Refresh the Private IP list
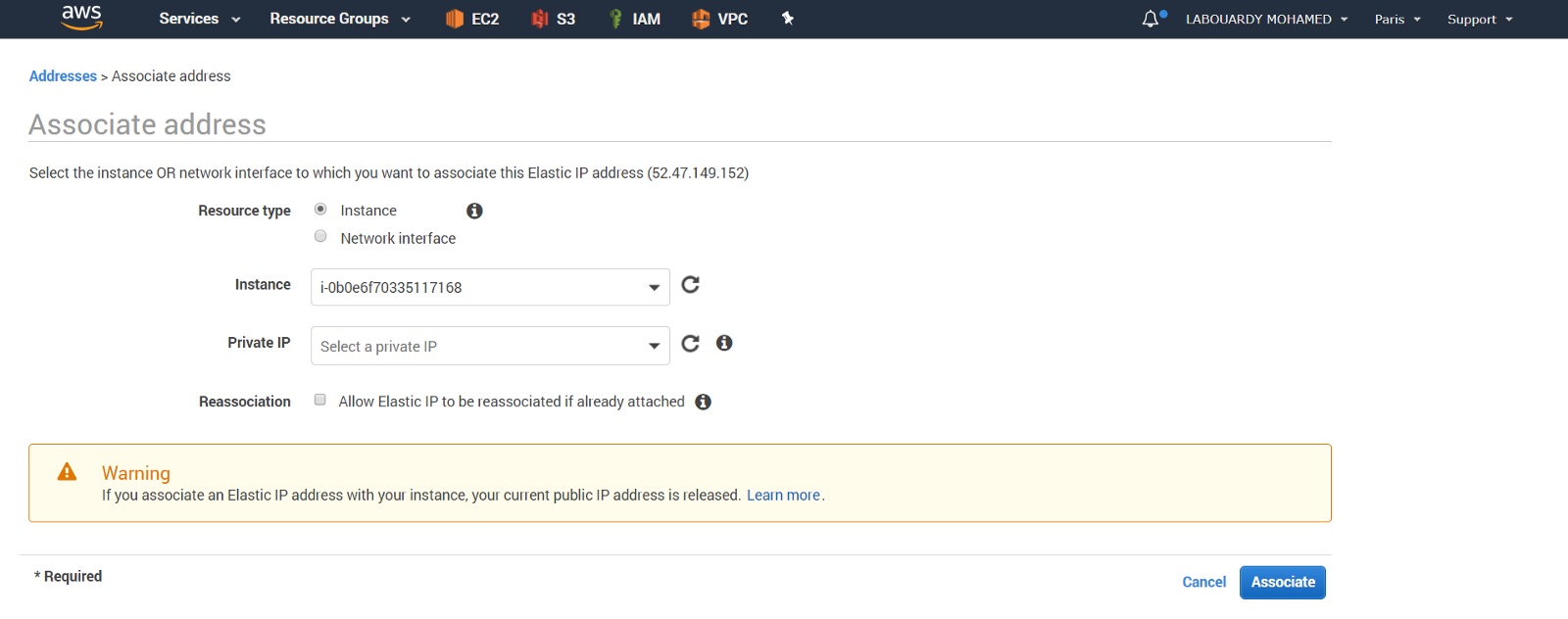The width and height of the screenshot is (1568, 619). point(691,344)
